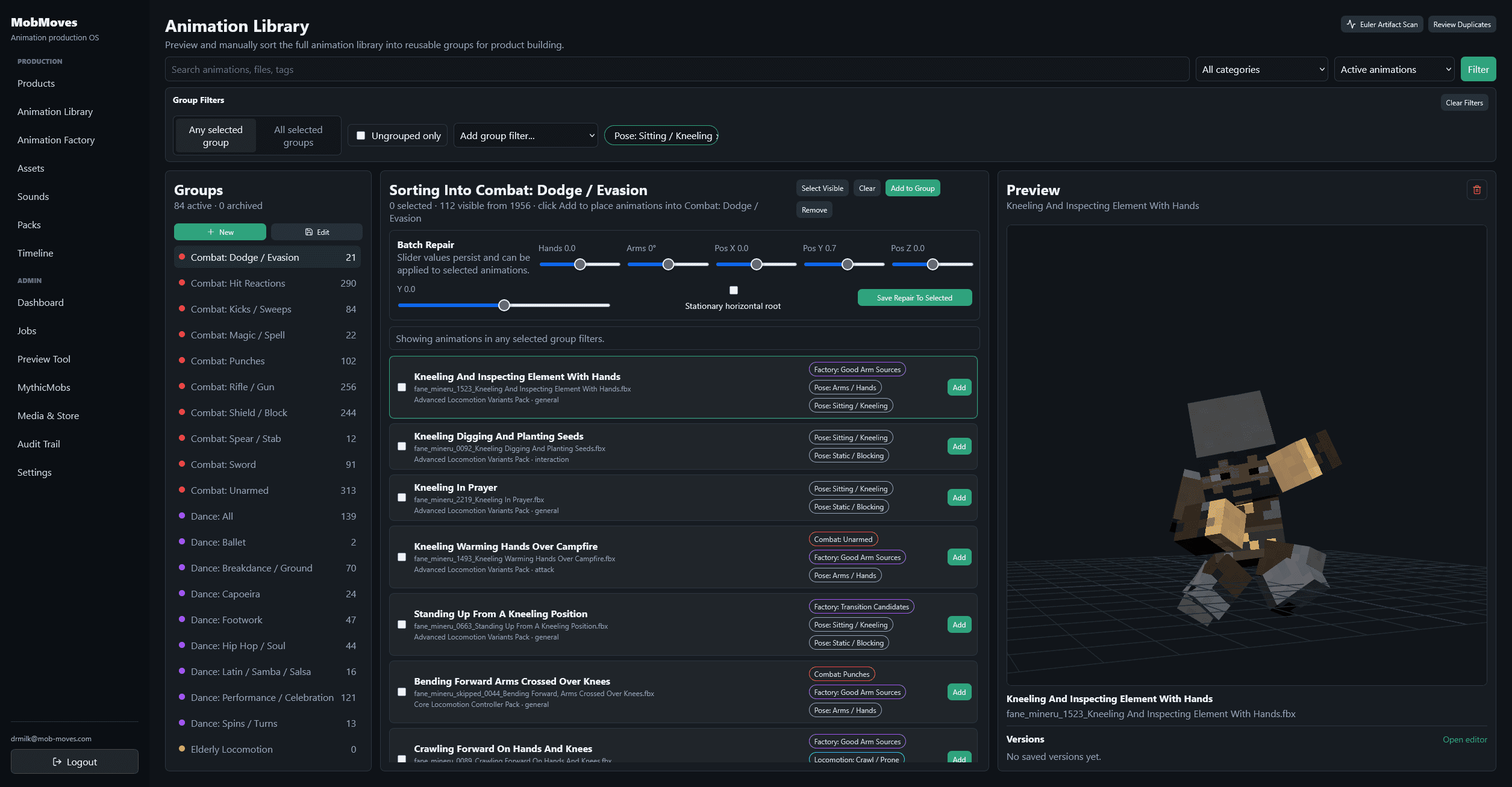Click the Select Visible button

tap(822, 188)
